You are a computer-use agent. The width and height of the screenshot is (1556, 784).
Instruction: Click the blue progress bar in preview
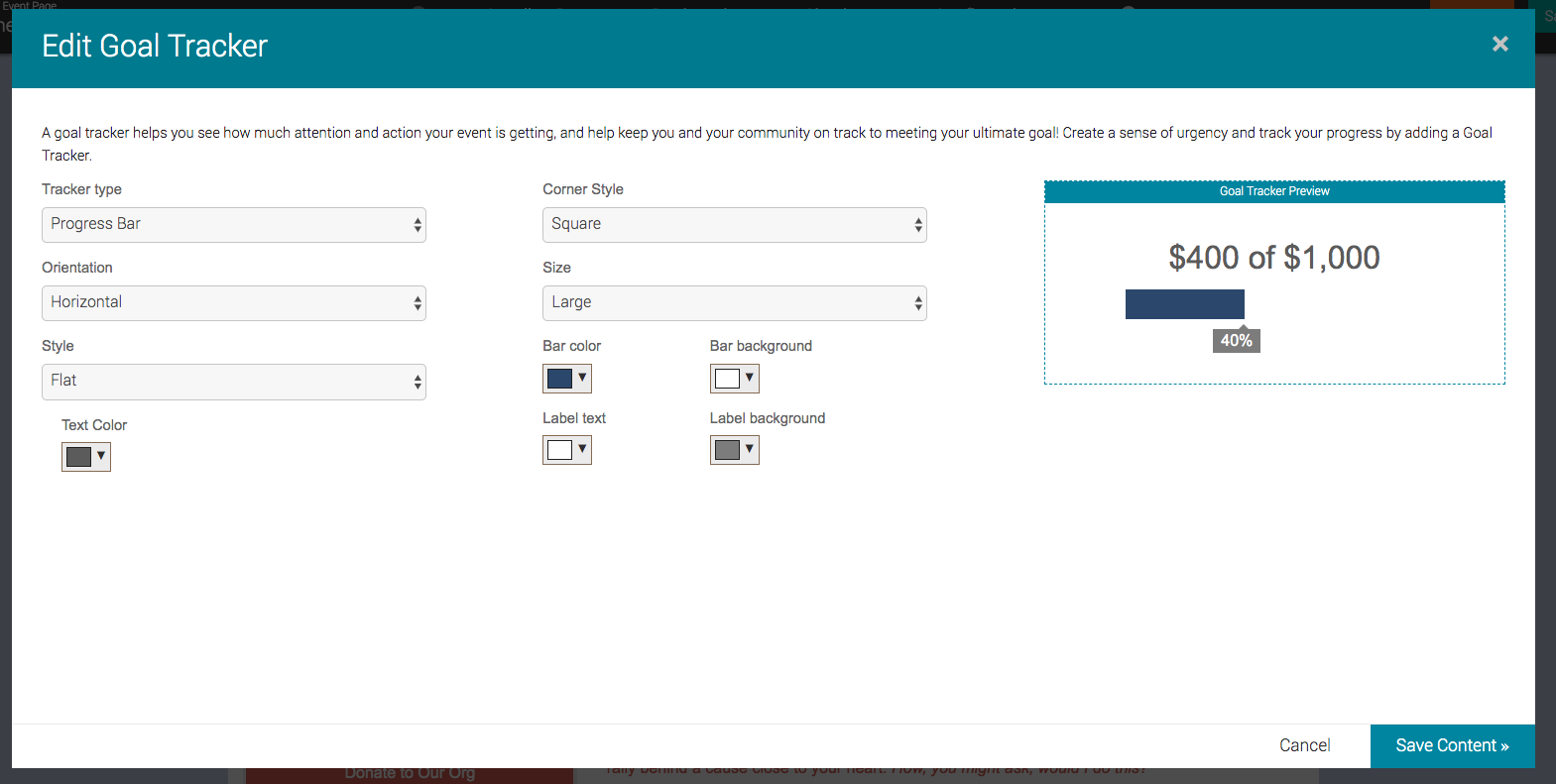(1185, 304)
